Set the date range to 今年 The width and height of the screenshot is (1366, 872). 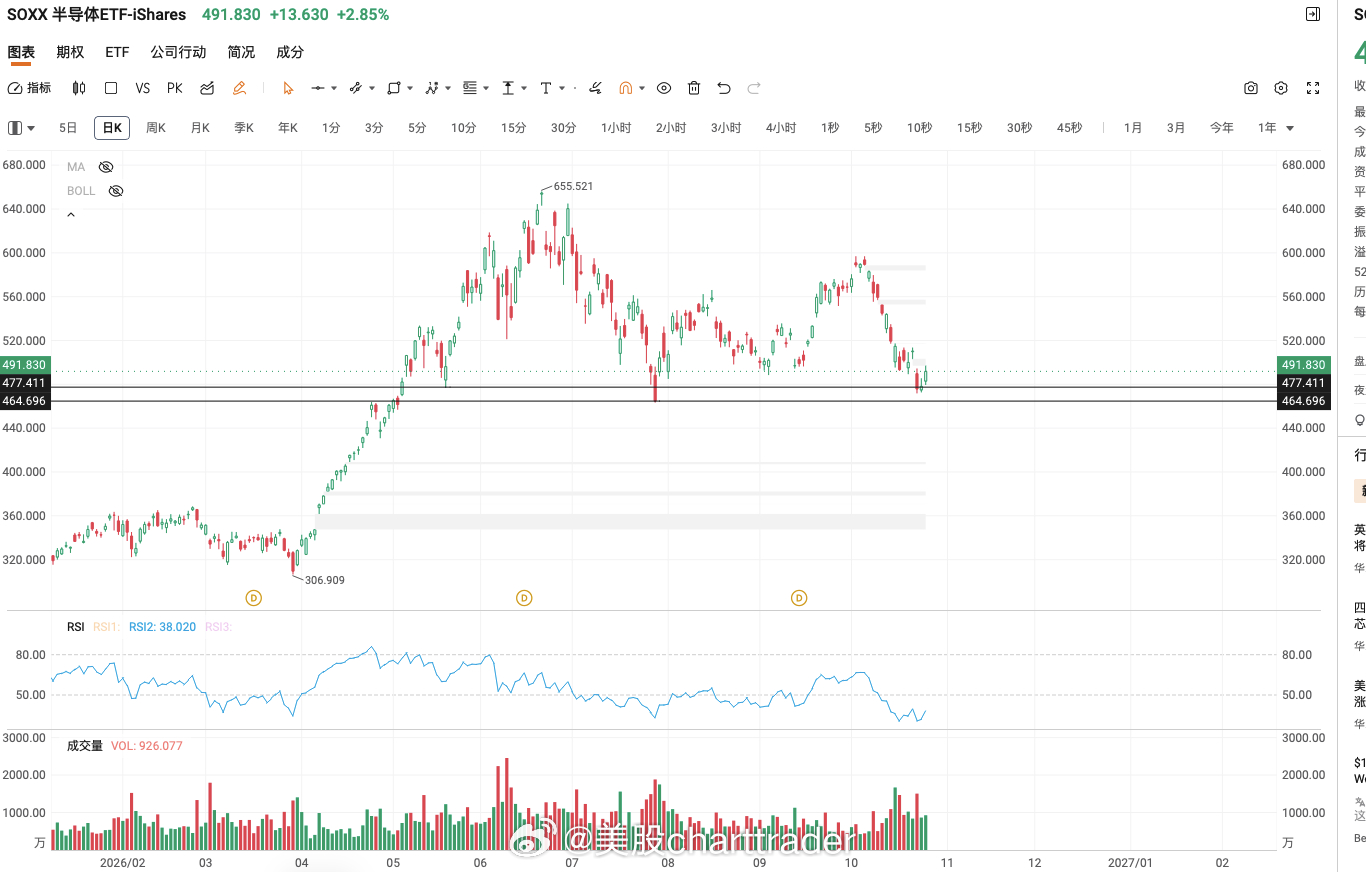[x=1222, y=128]
